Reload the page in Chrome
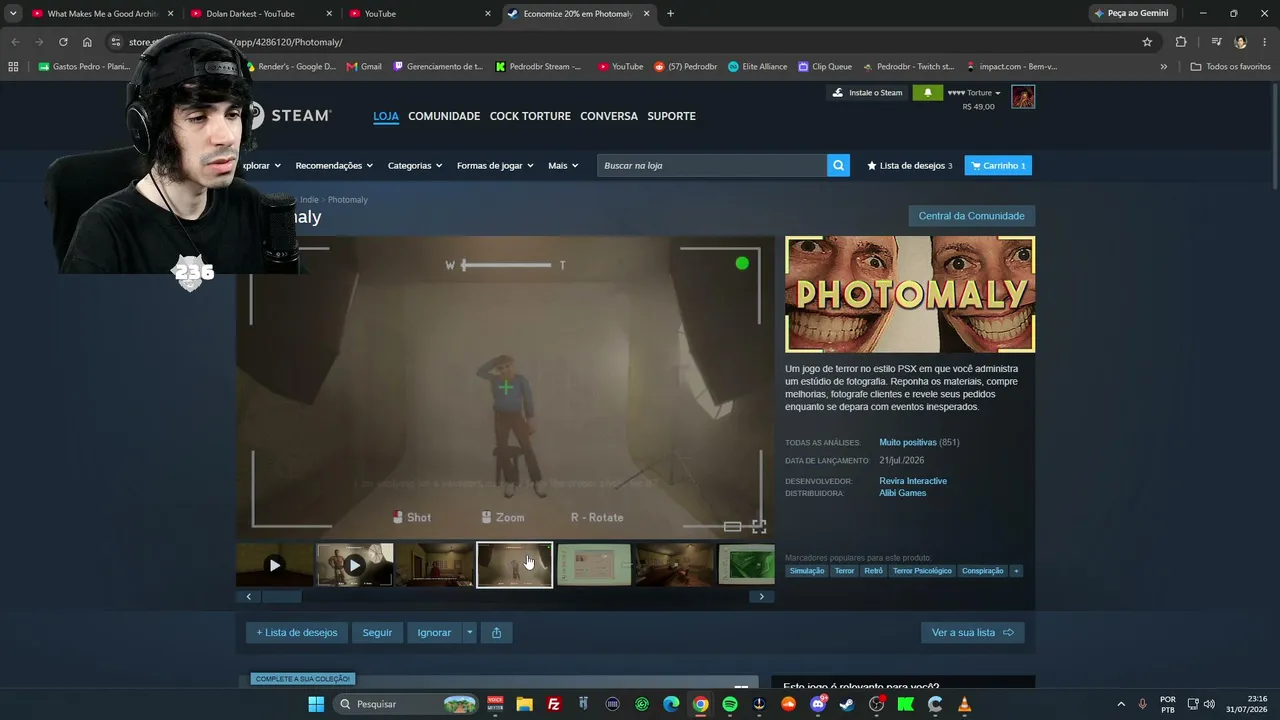 click(63, 42)
